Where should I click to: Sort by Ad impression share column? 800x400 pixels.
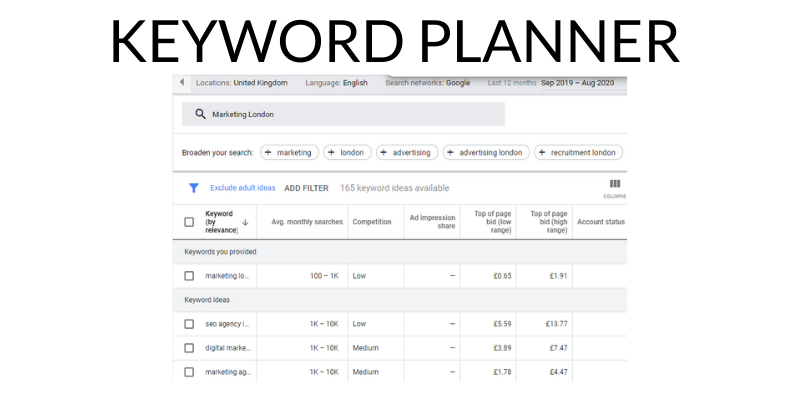432,222
